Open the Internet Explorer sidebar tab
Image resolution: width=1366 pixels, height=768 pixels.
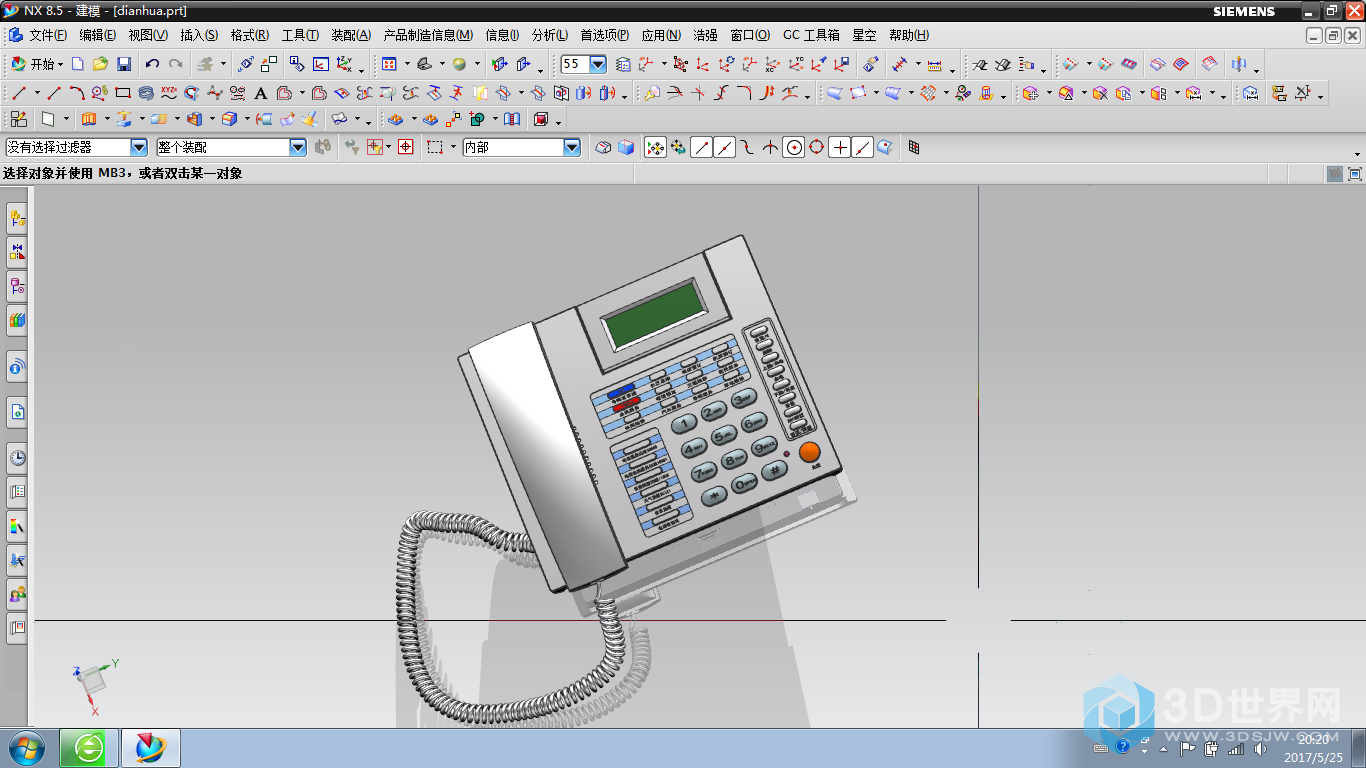click(x=17, y=411)
